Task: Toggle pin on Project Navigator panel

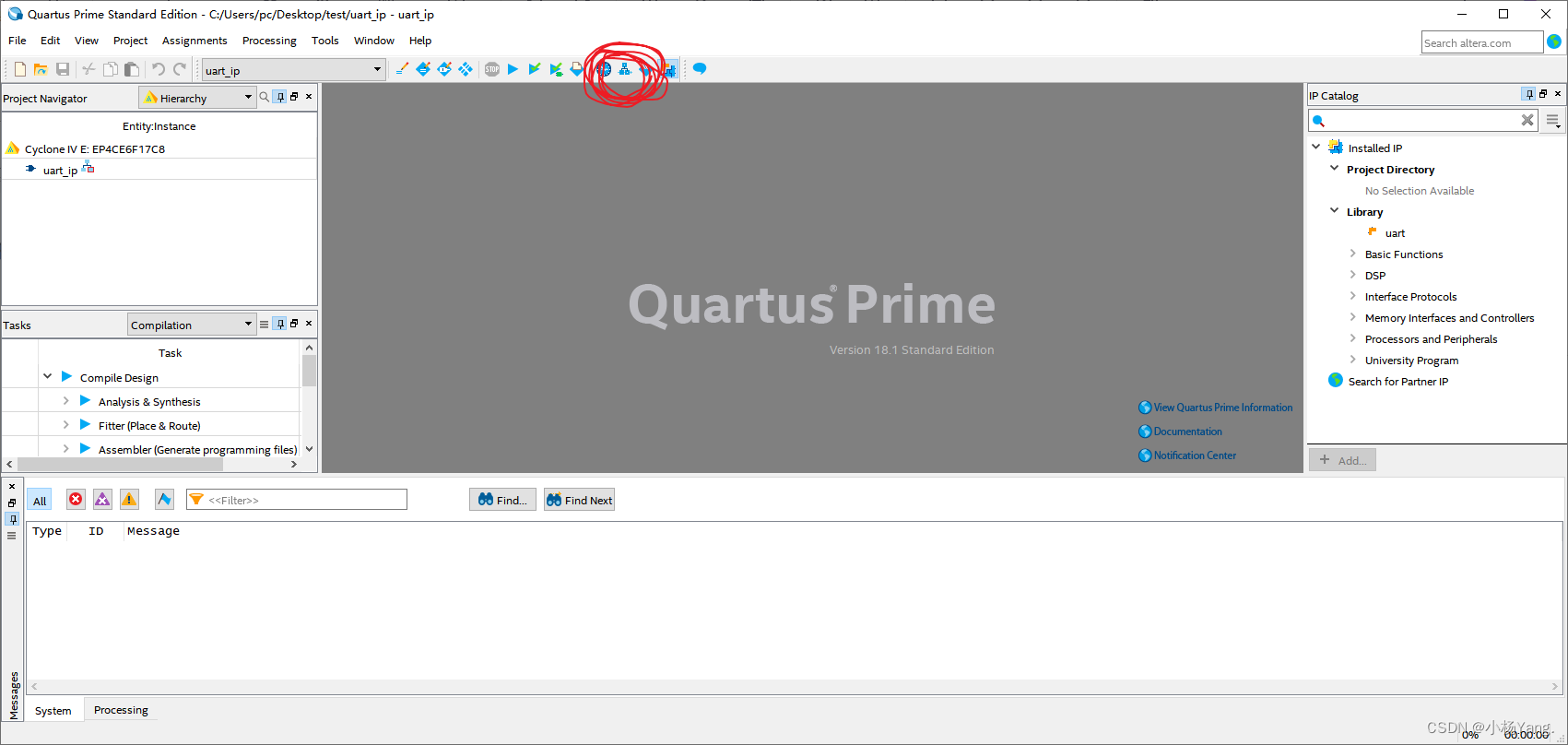Action: (280, 97)
